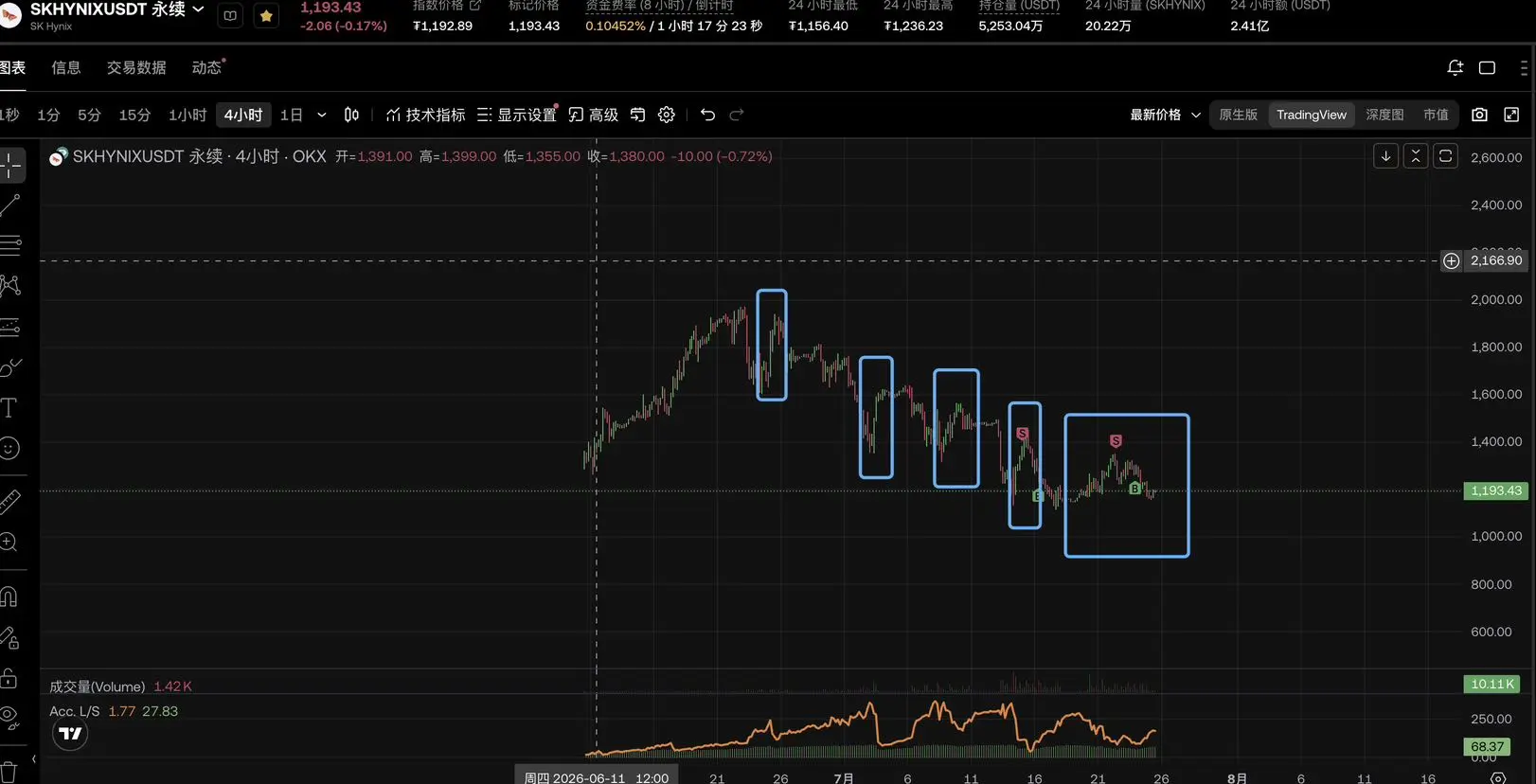Select the brush drawing tool
The height and width of the screenshot is (784, 1536).
point(10,367)
